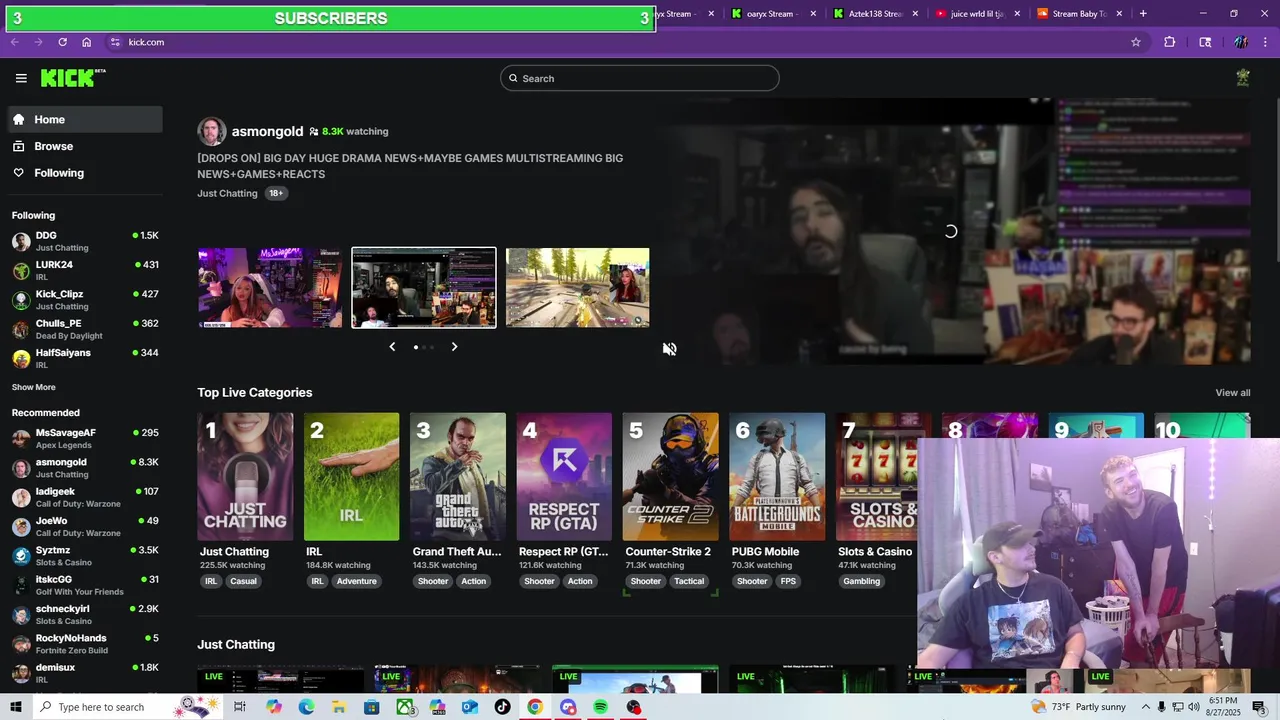Launch Spotify from the taskbar
1280x720 pixels.
600,707
